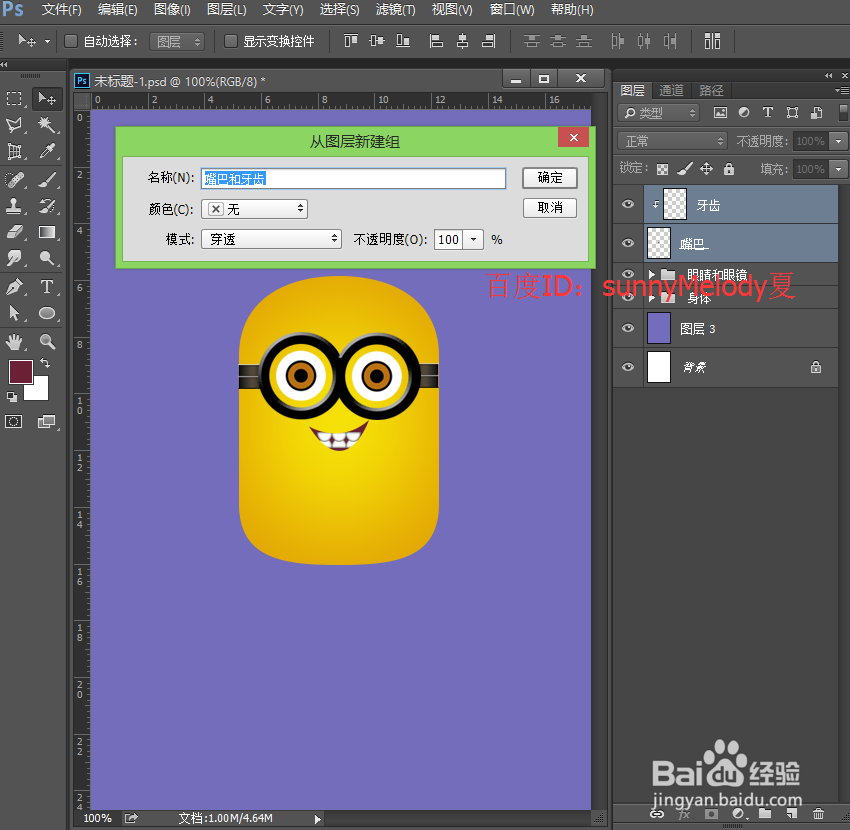This screenshot has height=830, width=850.
Task: Click the 名称 name input field
Action: [x=353, y=178]
